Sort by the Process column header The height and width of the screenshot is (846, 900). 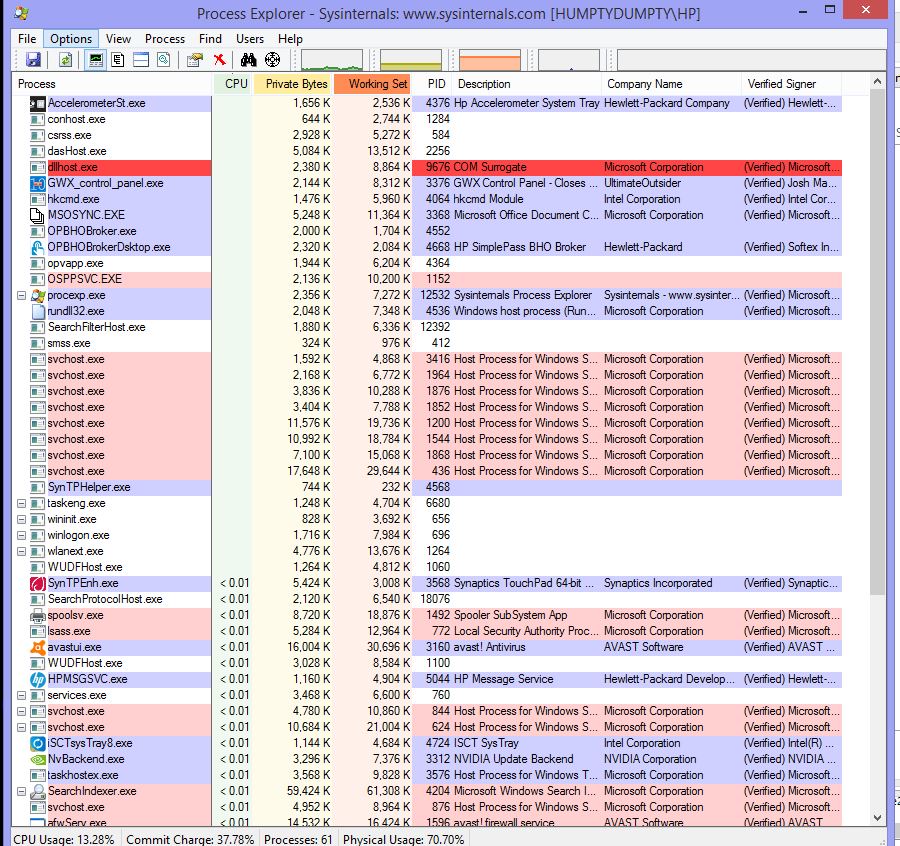point(111,84)
